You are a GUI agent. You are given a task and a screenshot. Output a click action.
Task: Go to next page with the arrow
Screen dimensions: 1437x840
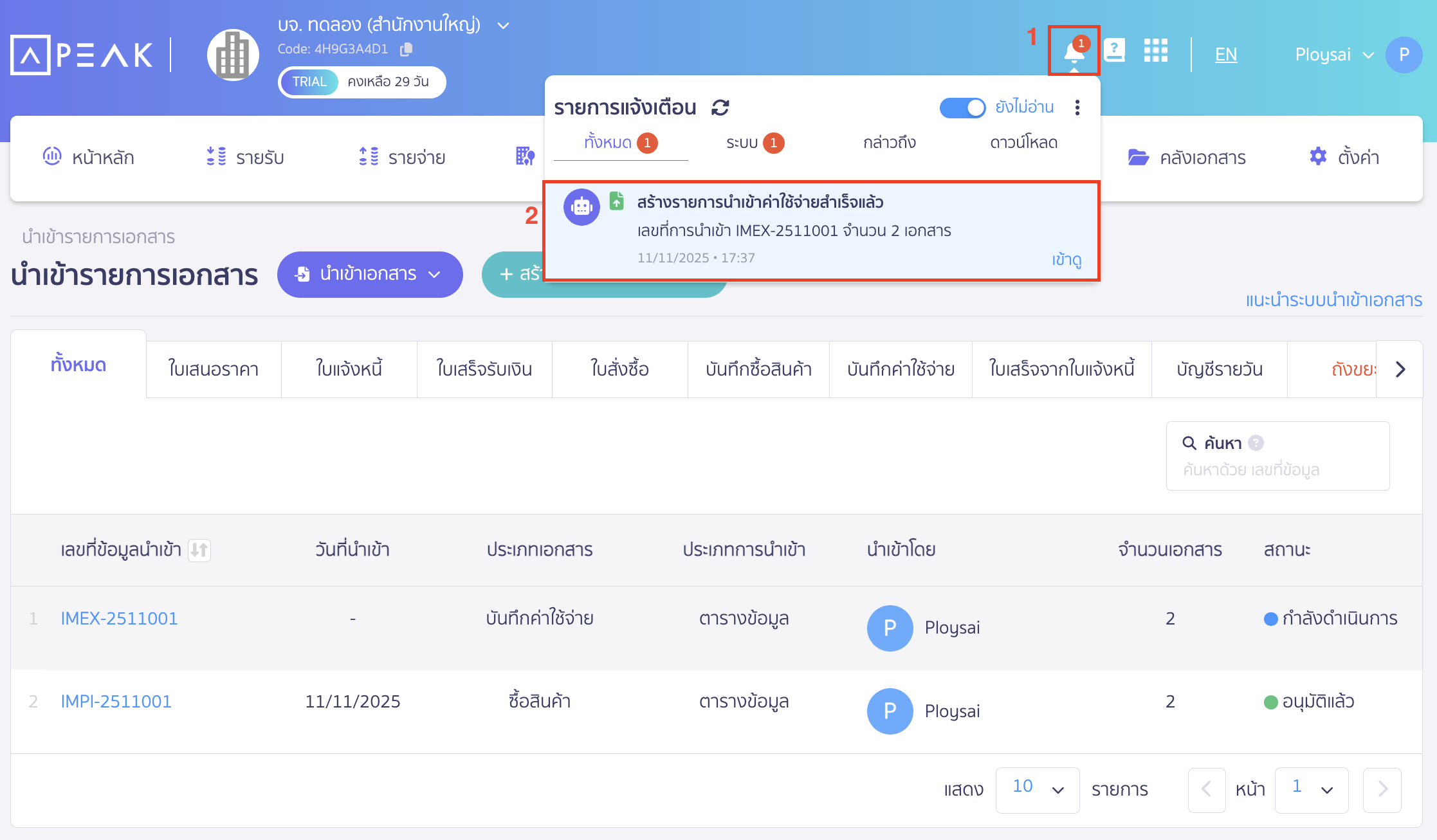coord(1382,790)
